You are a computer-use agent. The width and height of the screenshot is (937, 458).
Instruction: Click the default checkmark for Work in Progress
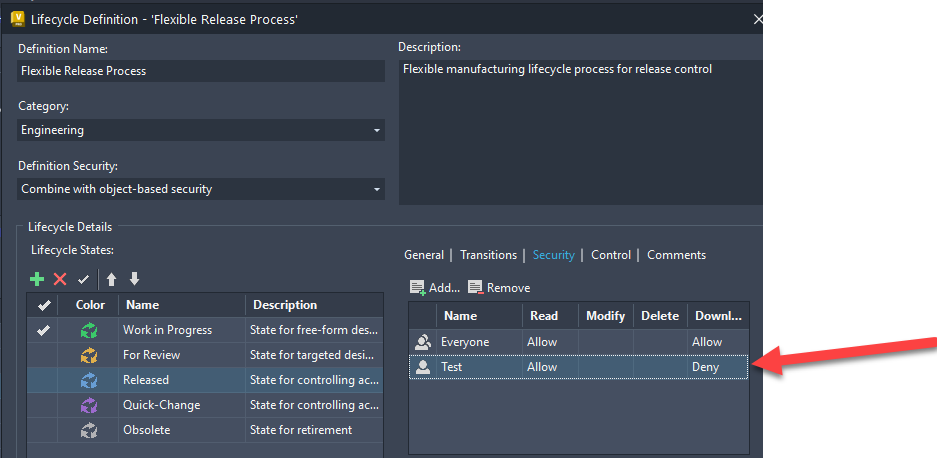(42, 330)
